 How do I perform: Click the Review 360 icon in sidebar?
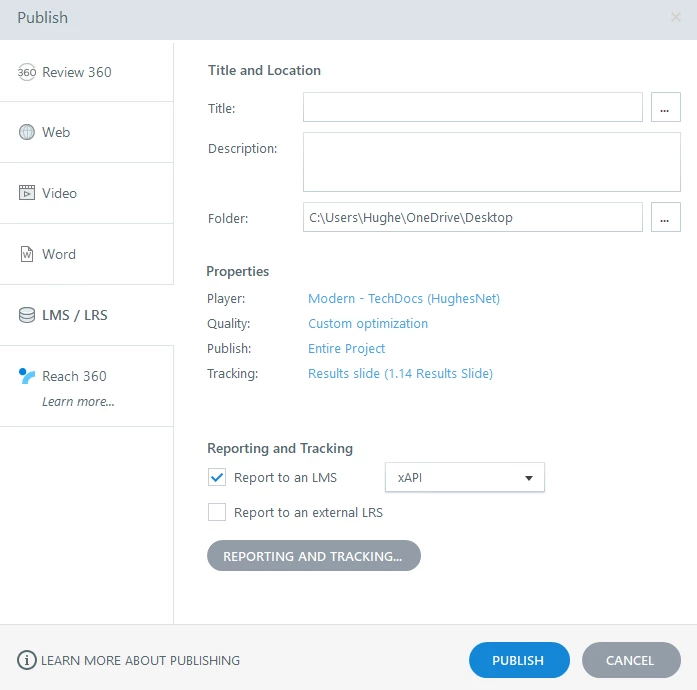pyautogui.click(x=27, y=72)
